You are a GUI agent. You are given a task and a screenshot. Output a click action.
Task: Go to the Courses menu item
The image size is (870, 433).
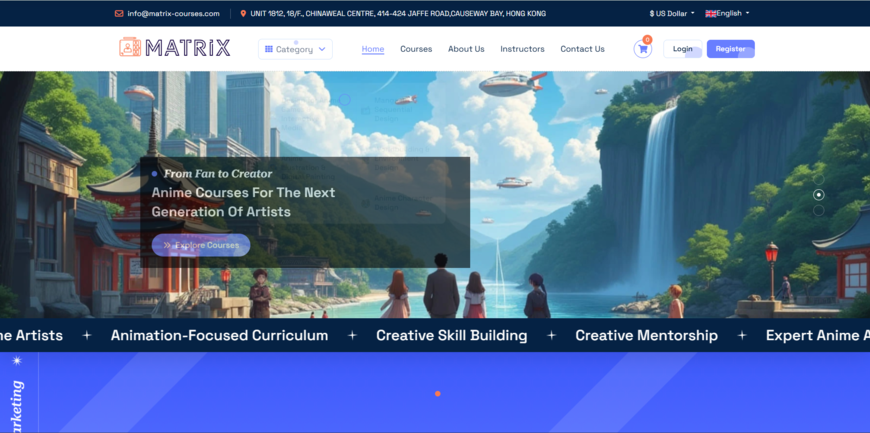[416, 49]
